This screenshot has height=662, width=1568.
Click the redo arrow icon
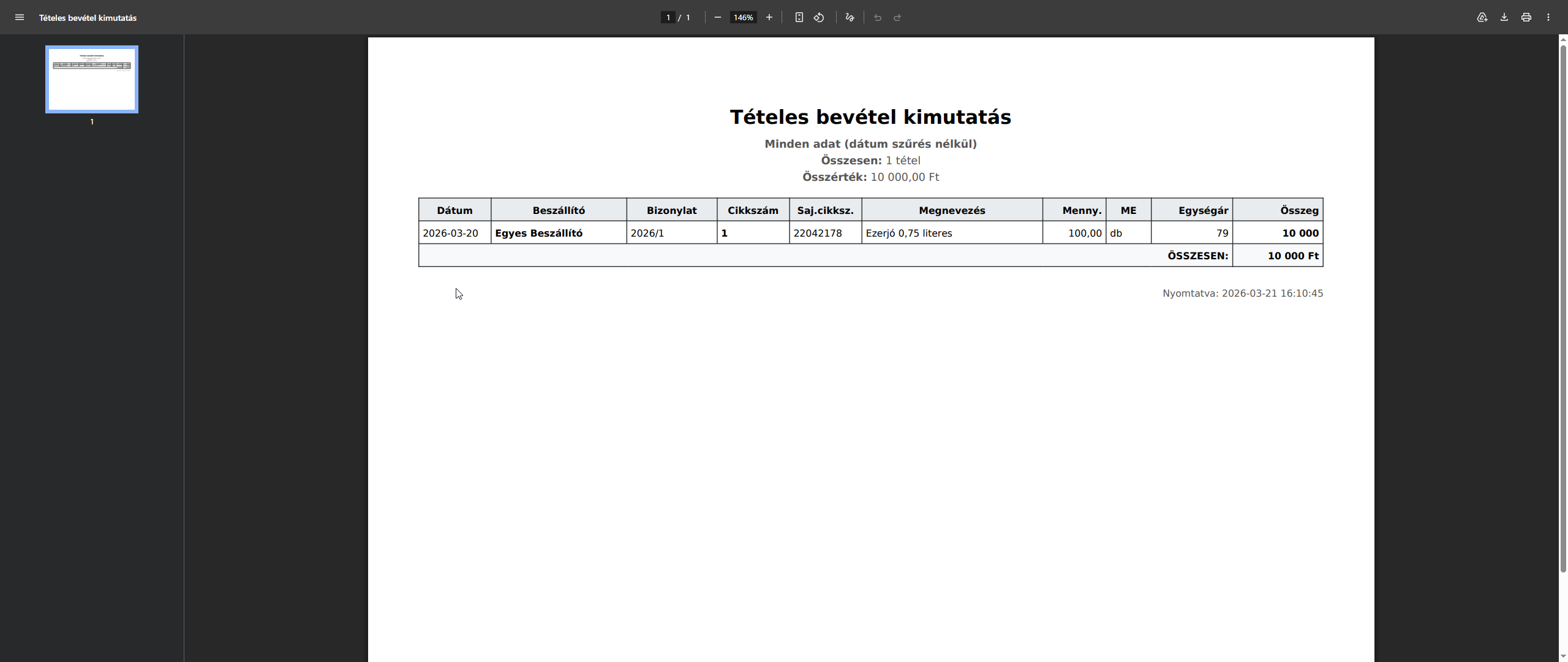point(897,18)
